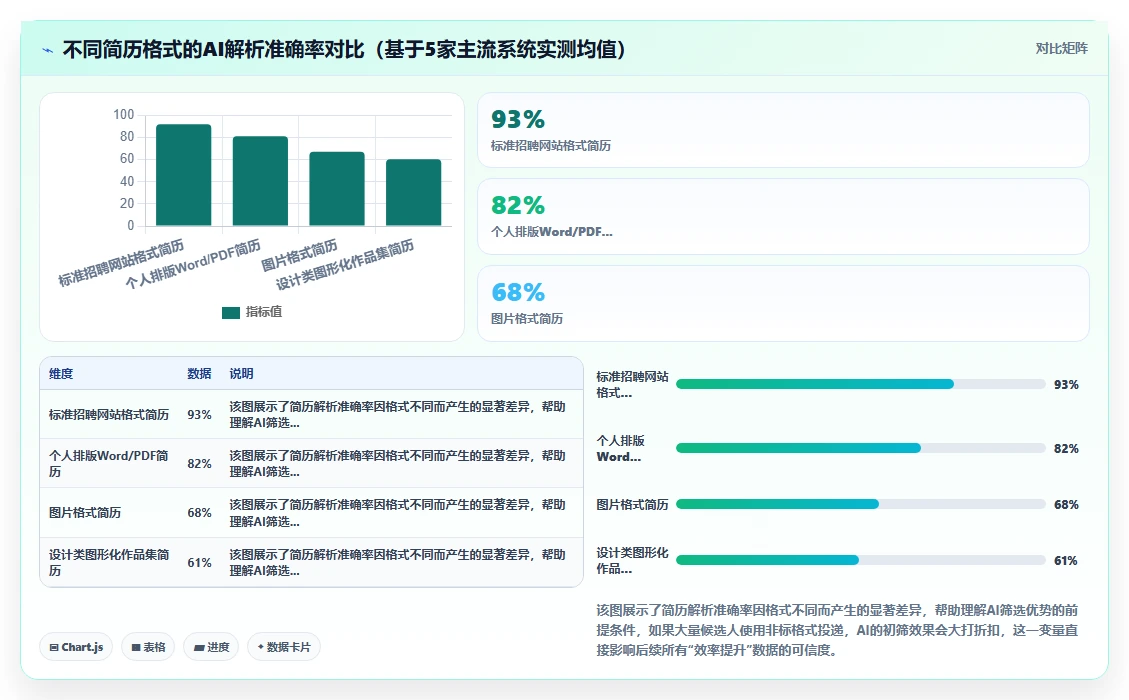
Task: Select the 93% data card
Action: coord(783,130)
